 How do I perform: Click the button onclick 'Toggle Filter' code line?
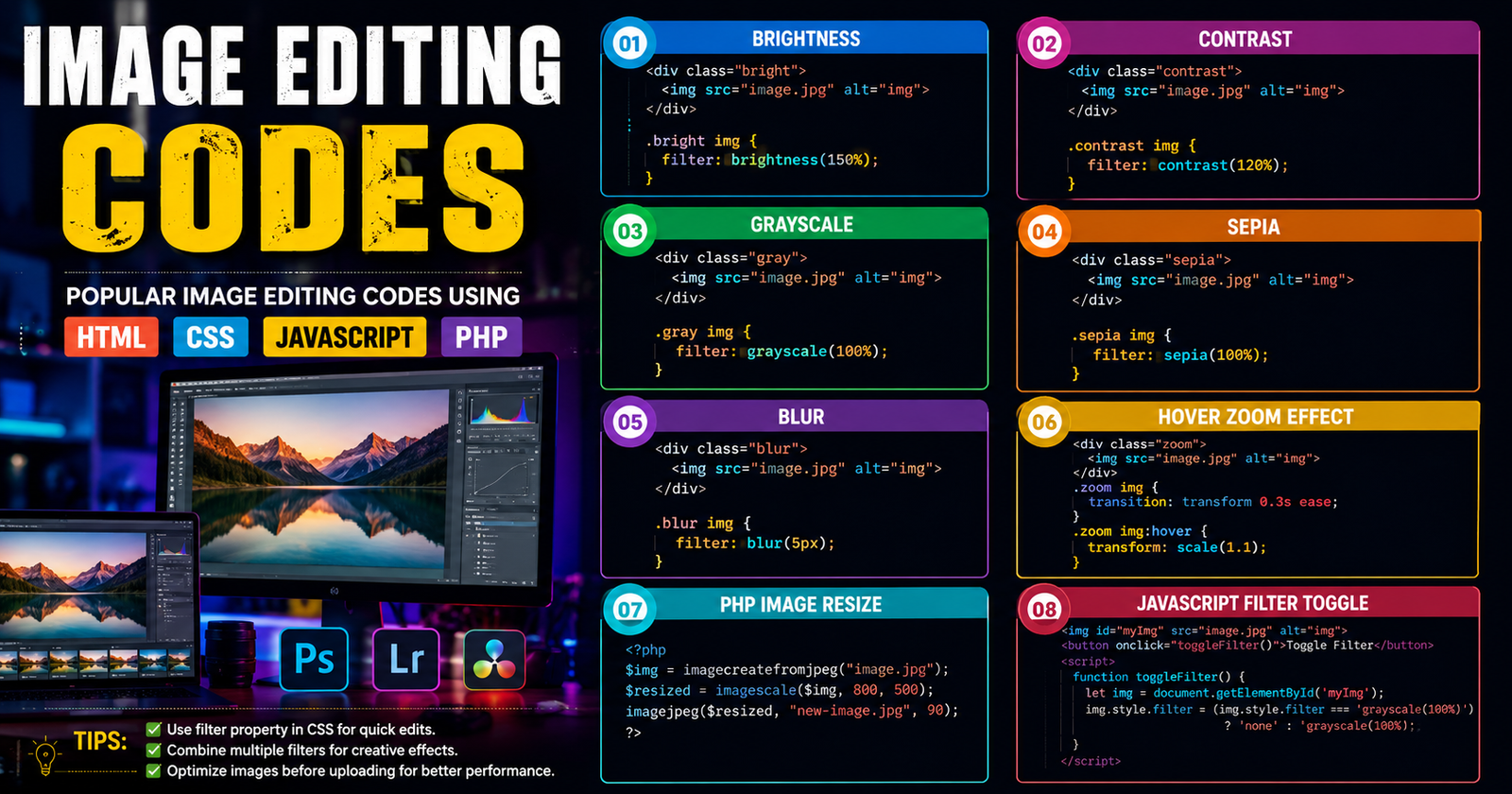tap(1247, 646)
